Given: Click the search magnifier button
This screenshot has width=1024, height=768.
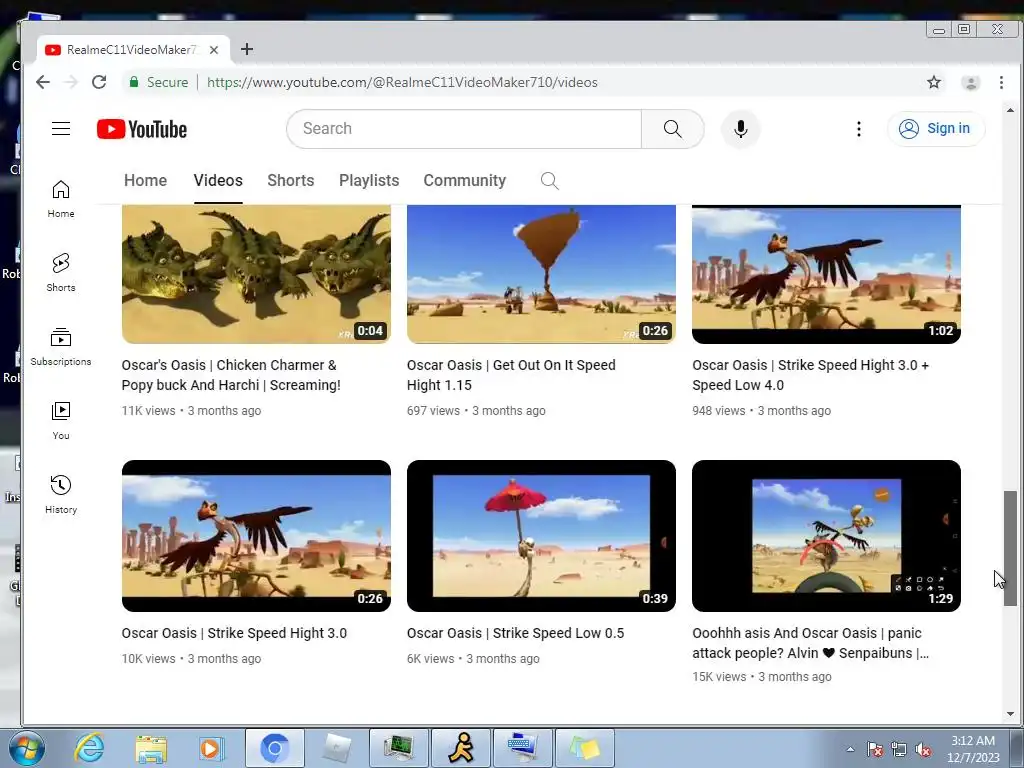Looking at the screenshot, I should (x=673, y=129).
